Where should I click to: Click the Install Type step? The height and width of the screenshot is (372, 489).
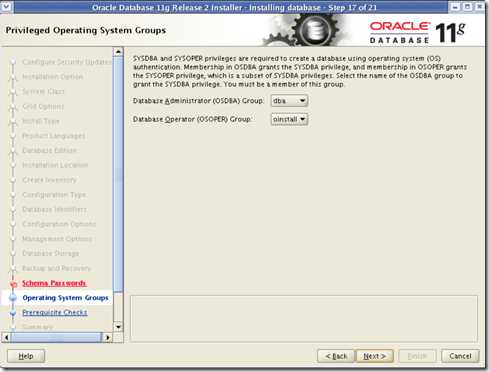41,121
